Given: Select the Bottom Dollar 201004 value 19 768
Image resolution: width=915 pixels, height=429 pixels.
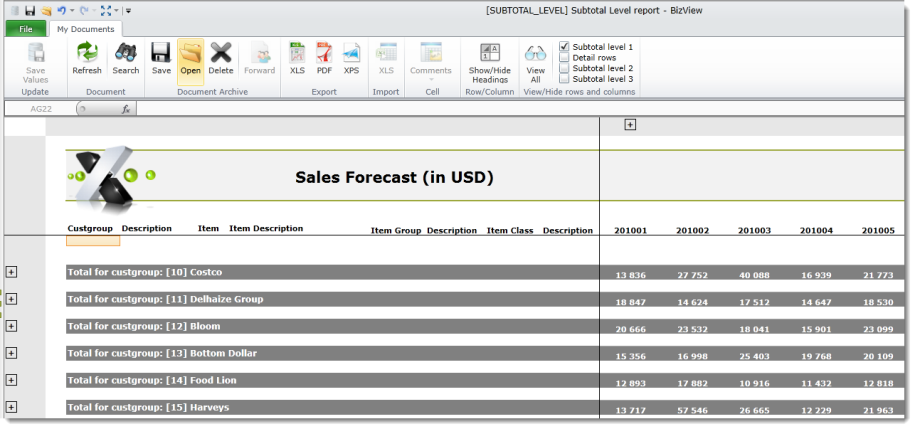Looking at the screenshot, I should point(816,356).
